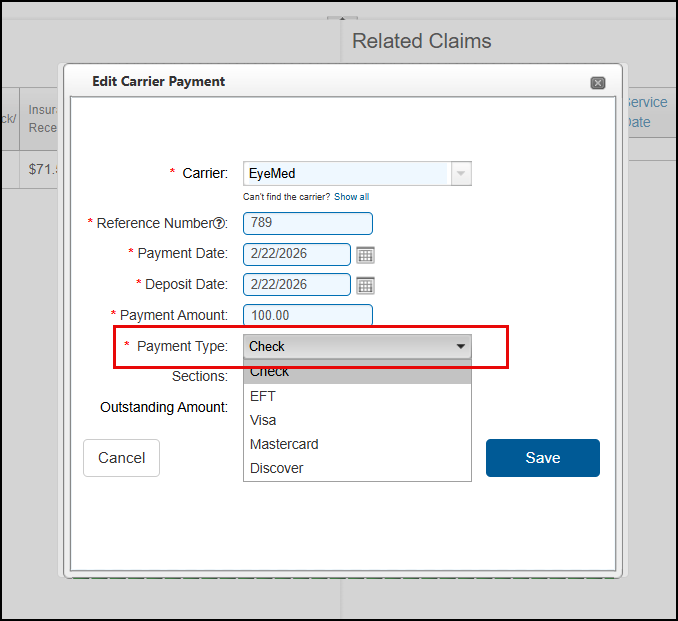Expand the Carrier dropdown arrow
The width and height of the screenshot is (678, 621).
point(460,174)
